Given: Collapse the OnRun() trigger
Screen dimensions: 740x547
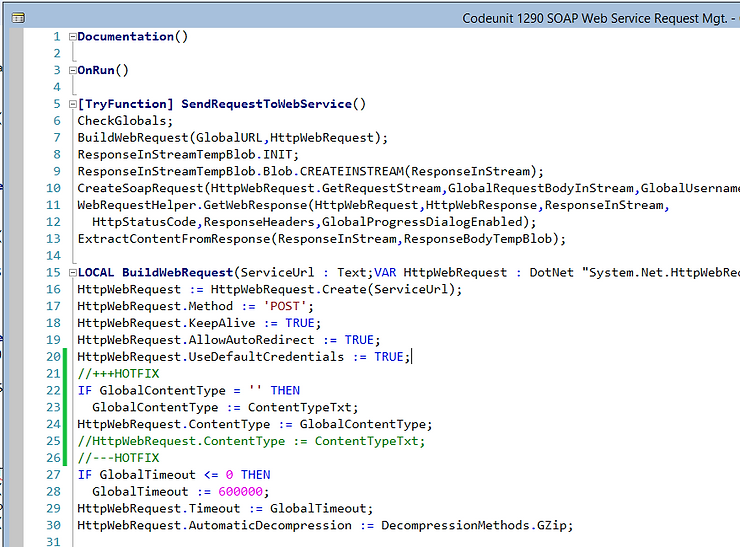Looking at the screenshot, I should (x=72, y=71).
